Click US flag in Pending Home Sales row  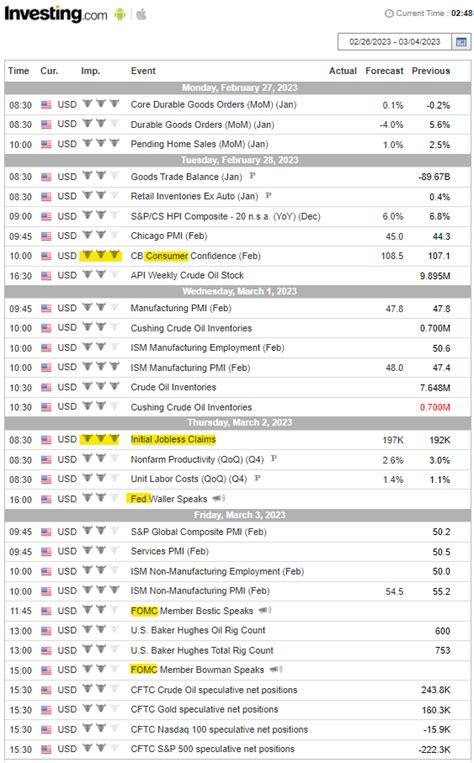[x=46, y=144]
